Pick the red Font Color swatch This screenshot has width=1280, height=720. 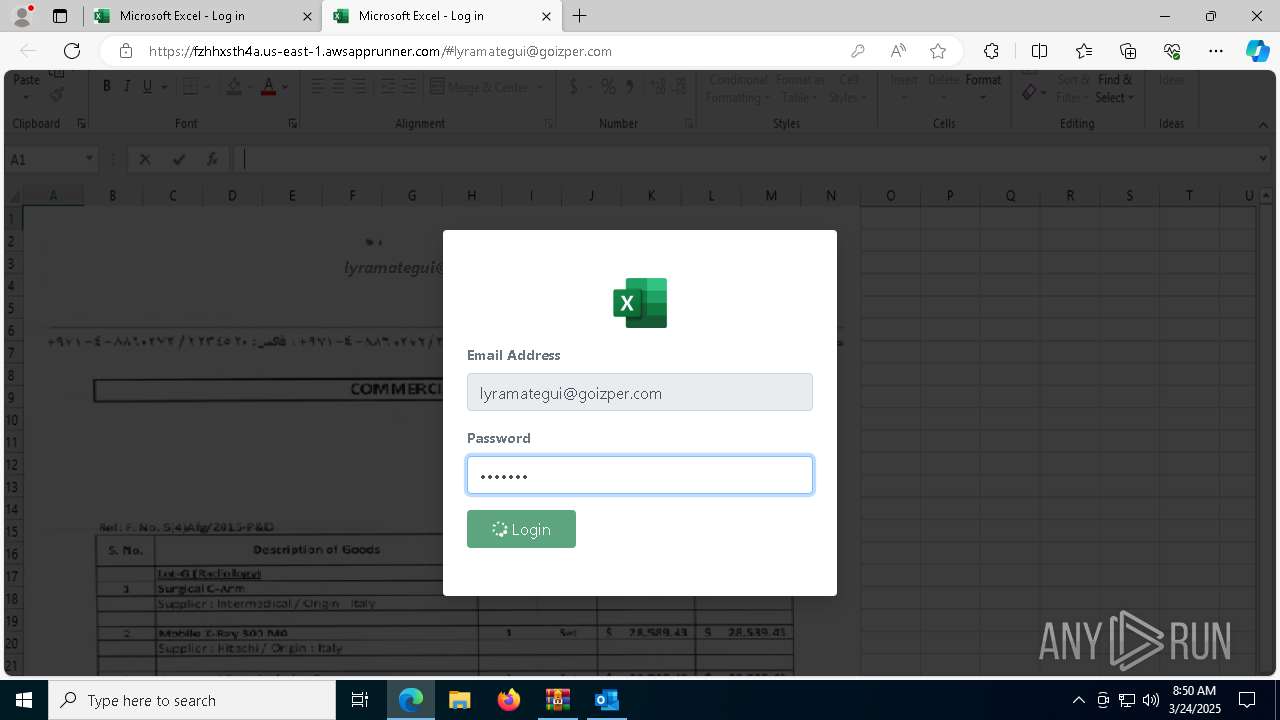[268, 87]
